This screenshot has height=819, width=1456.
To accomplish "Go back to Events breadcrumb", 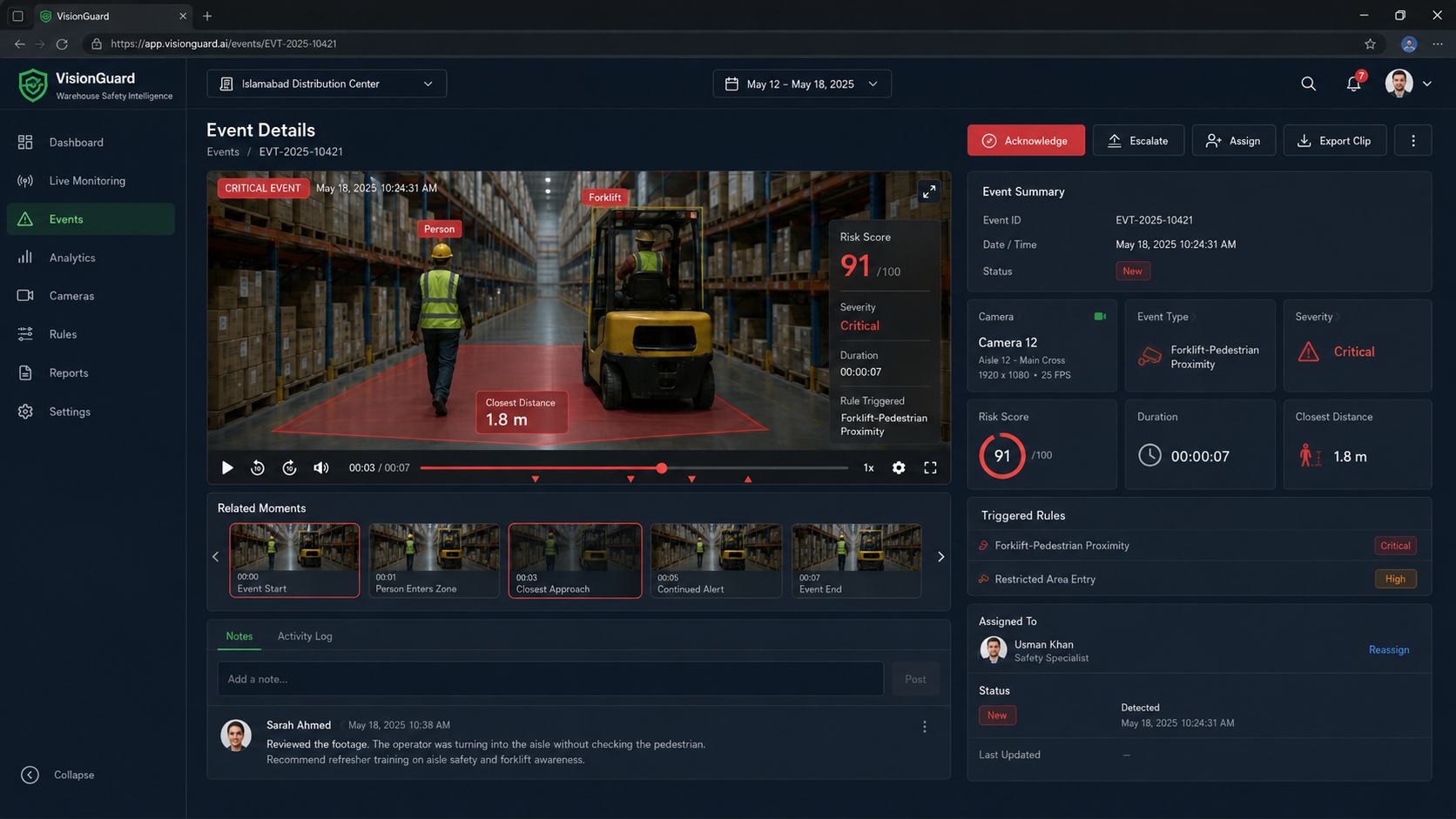I will click(223, 151).
